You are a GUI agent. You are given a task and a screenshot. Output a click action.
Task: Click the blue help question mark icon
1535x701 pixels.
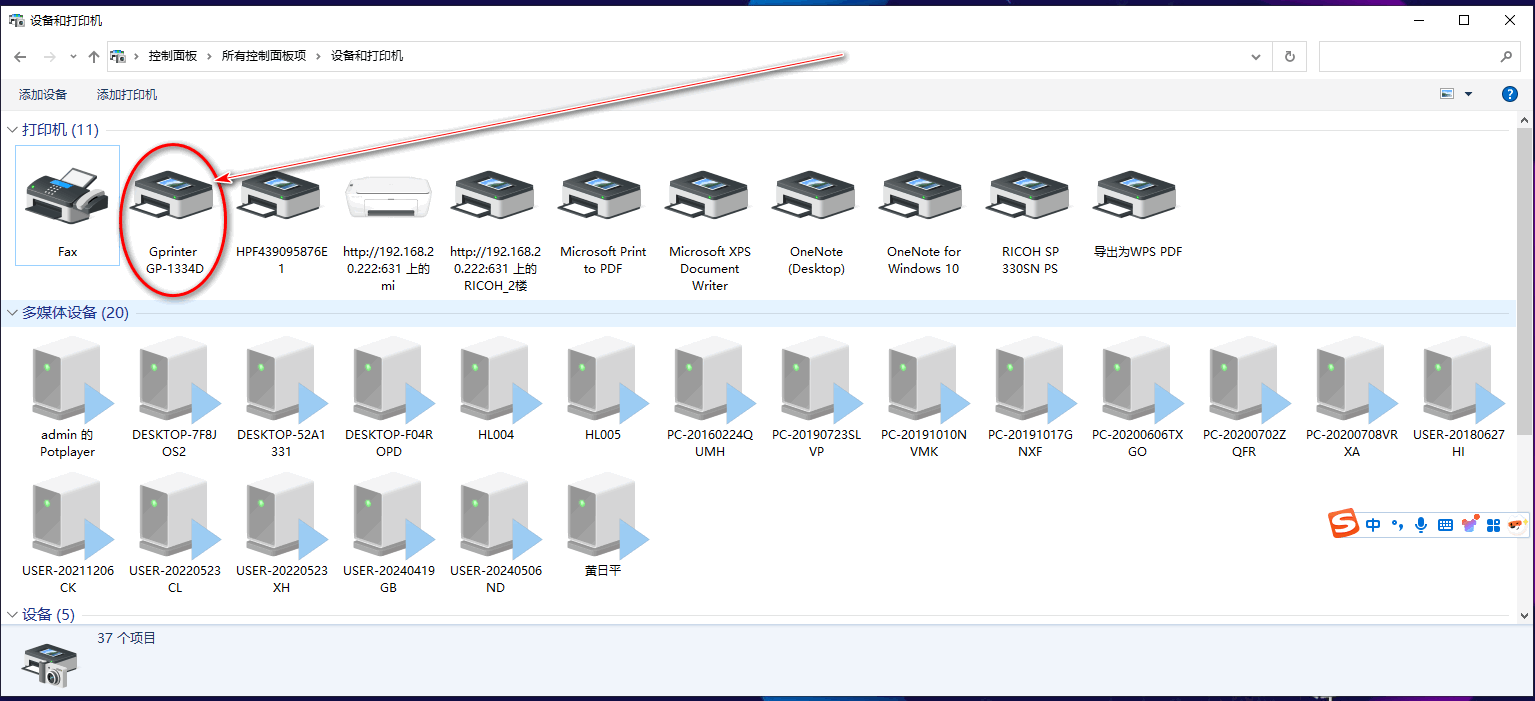(x=1510, y=94)
